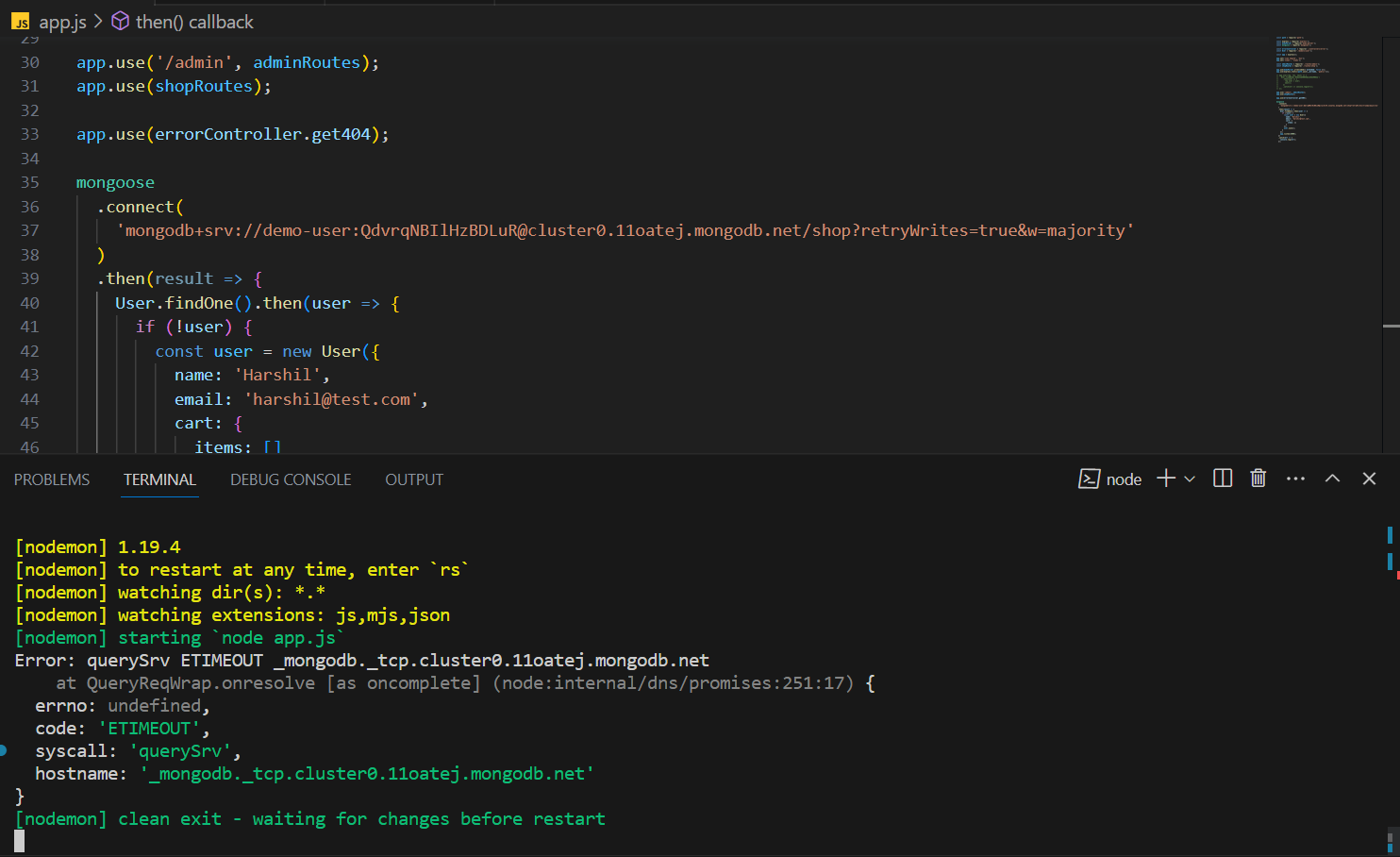Open terminal panel more actions ellipsis

click(x=1295, y=479)
